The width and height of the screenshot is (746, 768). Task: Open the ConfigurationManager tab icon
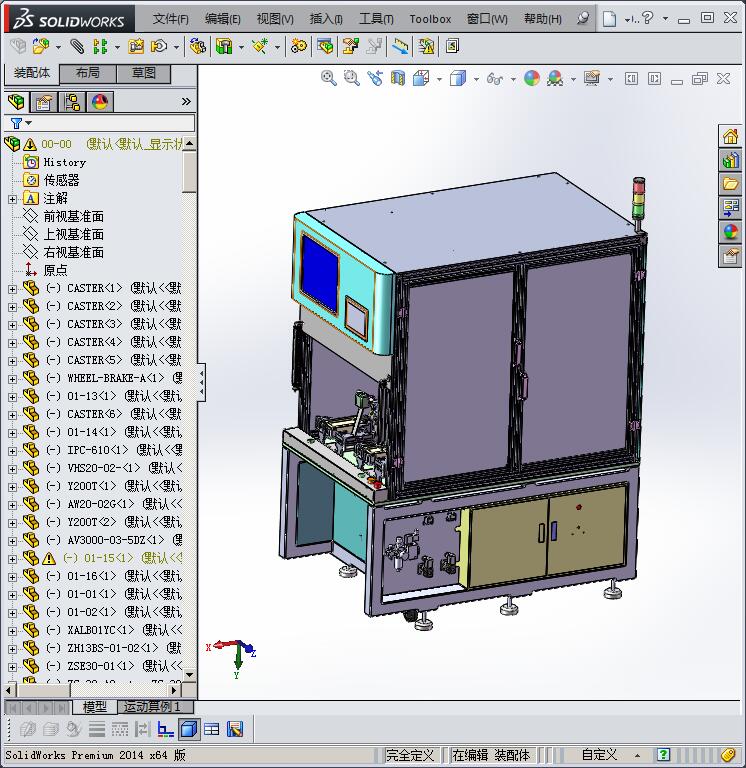pyautogui.click(x=72, y=102)
